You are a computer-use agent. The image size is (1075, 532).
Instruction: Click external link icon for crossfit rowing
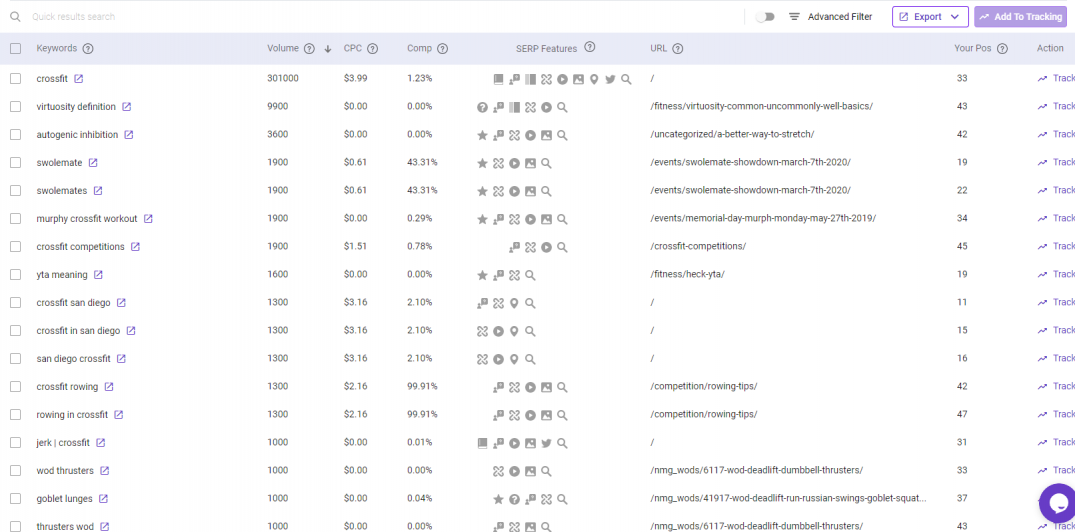click(109, 387)
